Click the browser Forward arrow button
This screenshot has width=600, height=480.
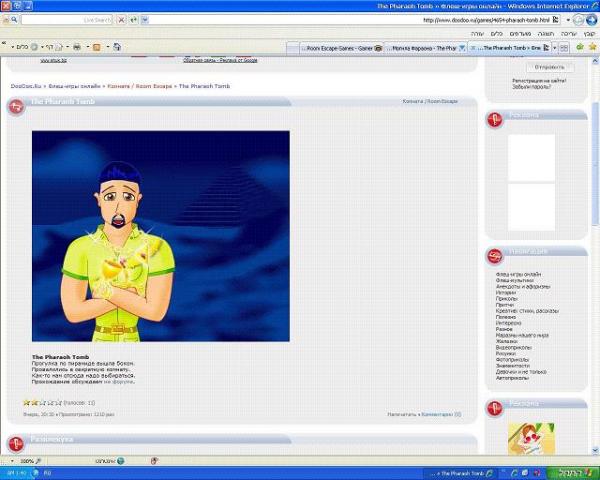click(579, 20)
